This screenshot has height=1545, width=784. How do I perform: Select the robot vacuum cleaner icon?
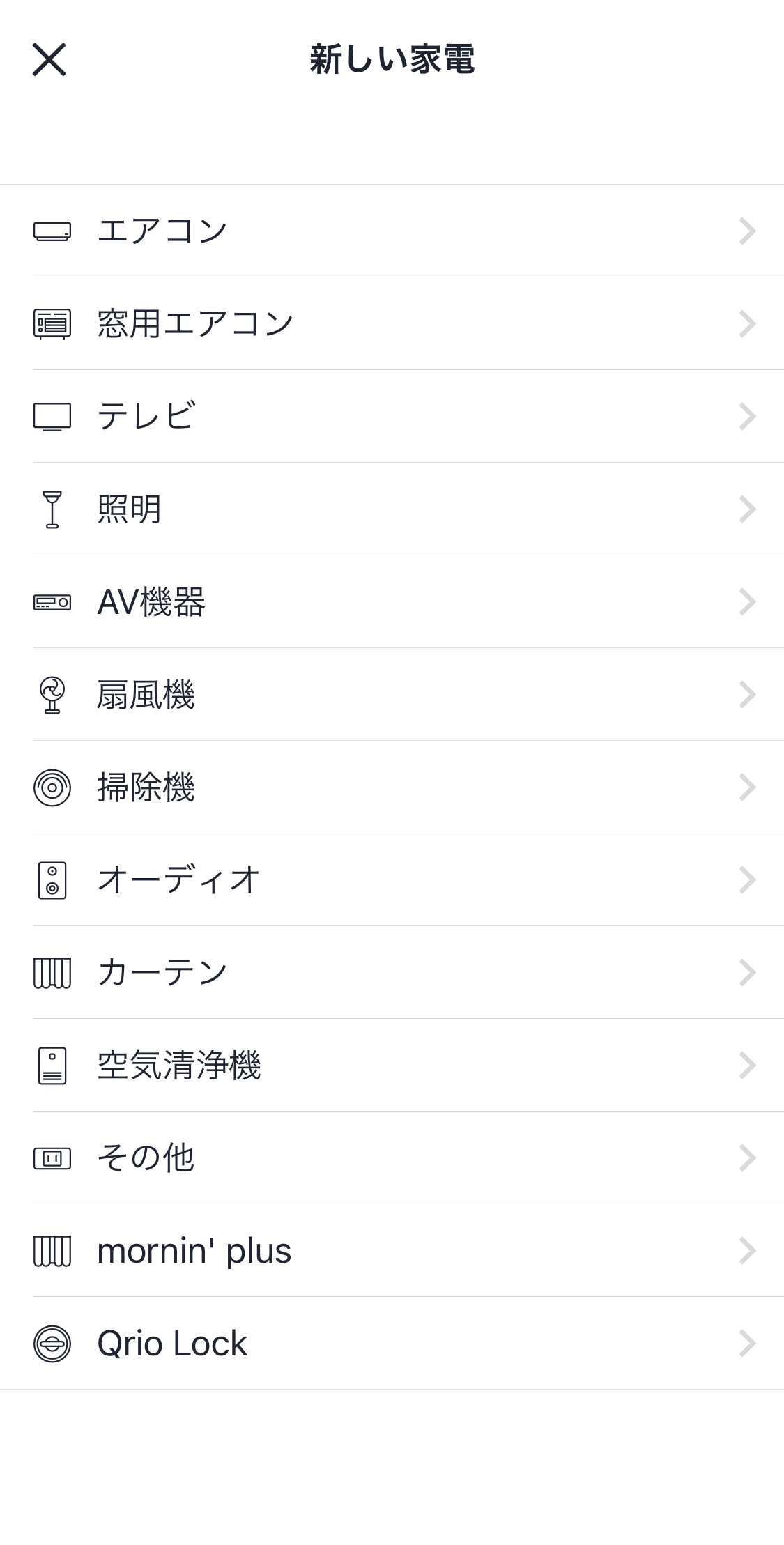pyautogui.click(x=52, y=787)
